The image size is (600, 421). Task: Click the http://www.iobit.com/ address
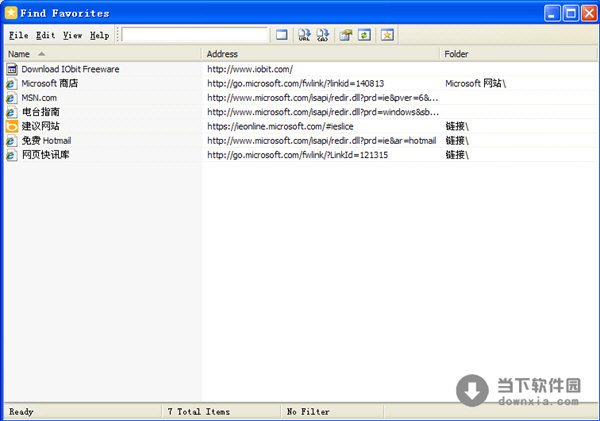click(250, 69)
